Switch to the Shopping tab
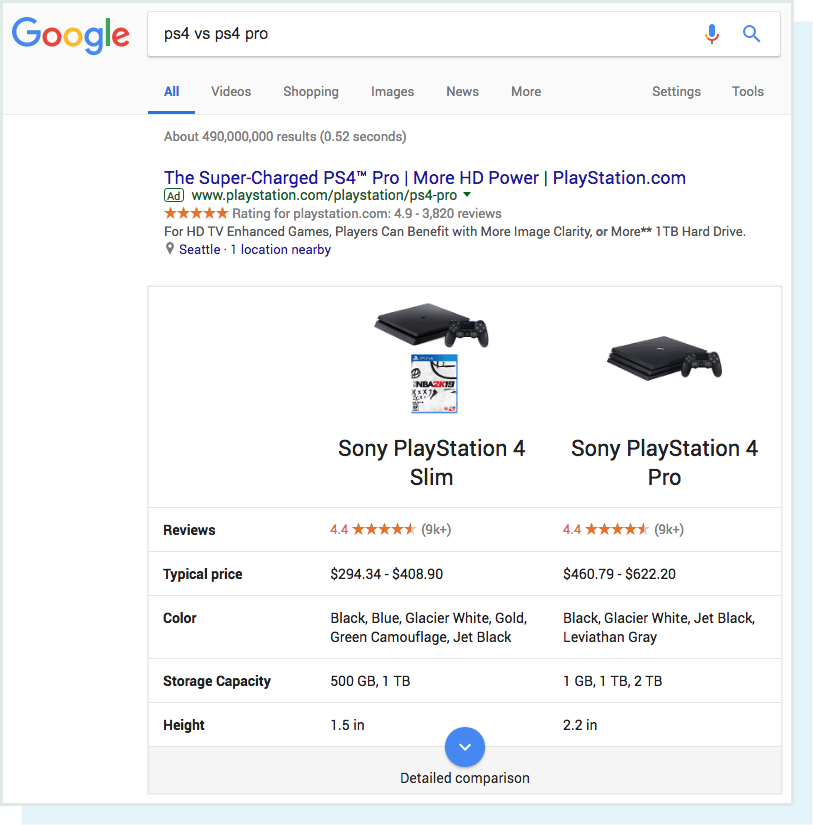This screenshot has height=825, width=813. point(310,91)
